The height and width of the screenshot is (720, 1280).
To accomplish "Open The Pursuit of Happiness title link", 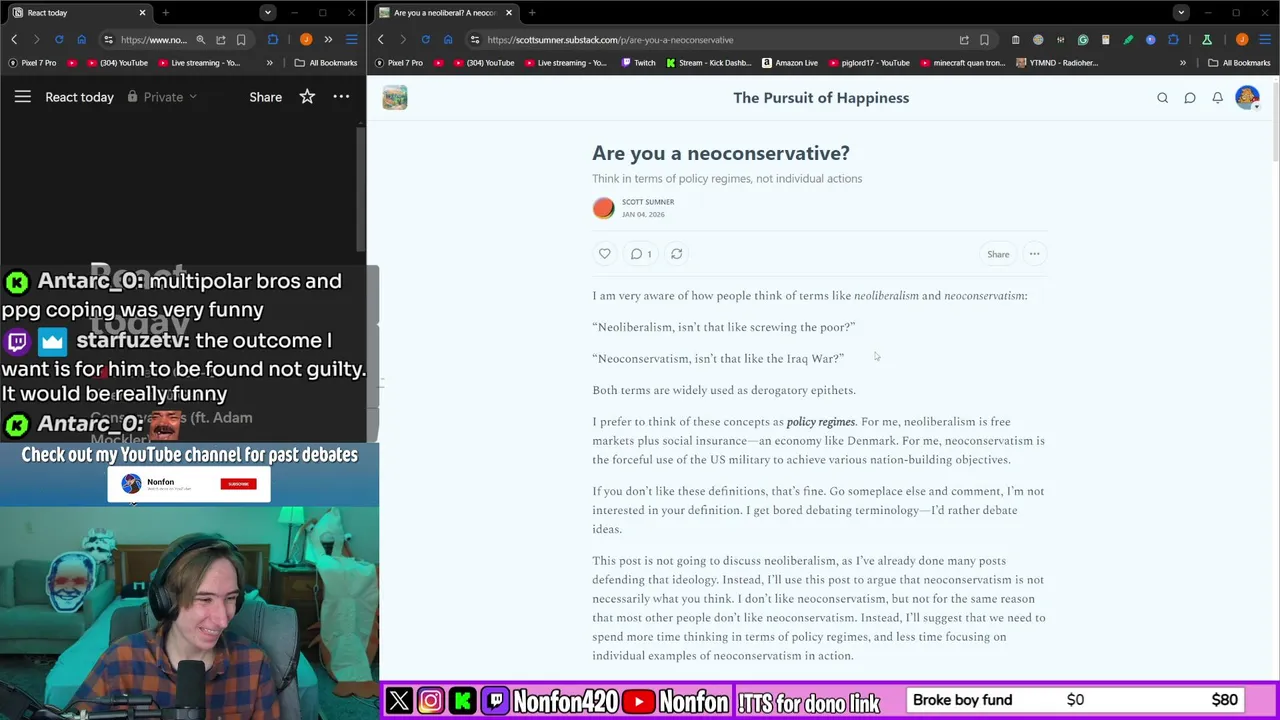I will pyautogui.click(x=821, y=98).
